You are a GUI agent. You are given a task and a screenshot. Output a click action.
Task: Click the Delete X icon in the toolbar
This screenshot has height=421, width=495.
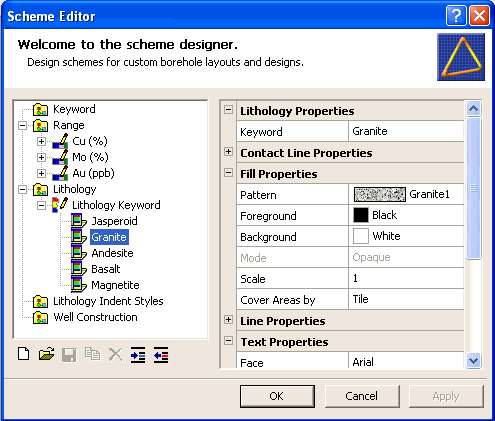[115, 355]
